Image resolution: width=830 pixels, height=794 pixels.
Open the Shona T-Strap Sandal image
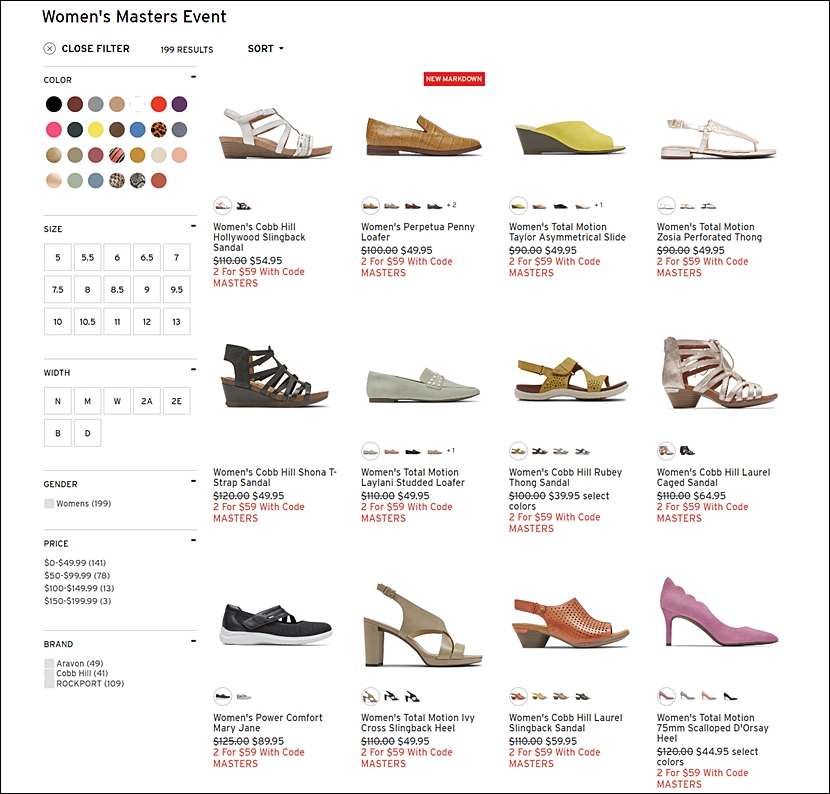click(275, 375)
